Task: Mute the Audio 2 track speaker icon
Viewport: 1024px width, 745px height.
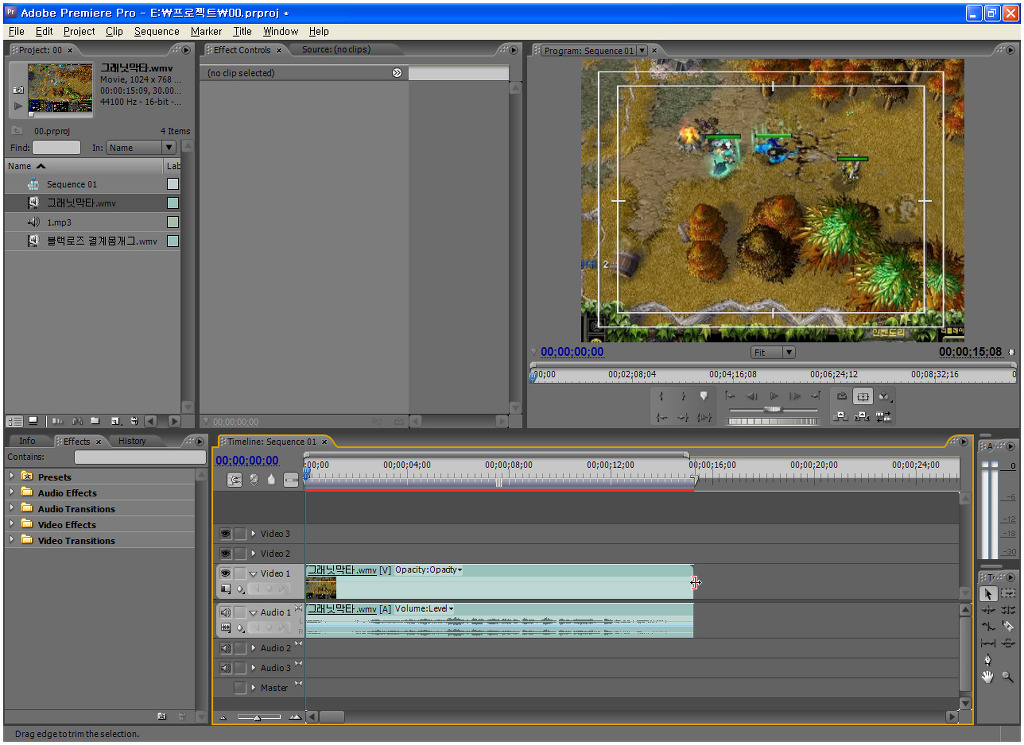Action: pos(225,648)
